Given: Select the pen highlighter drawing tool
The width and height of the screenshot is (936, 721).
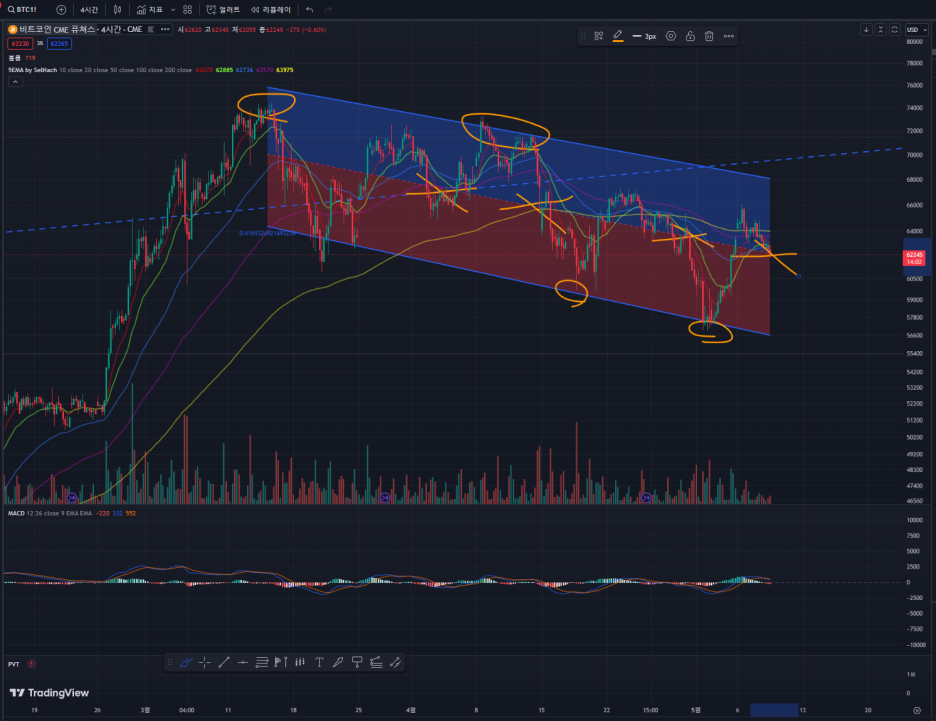Looking at the screenshot, I should (338, 662).
